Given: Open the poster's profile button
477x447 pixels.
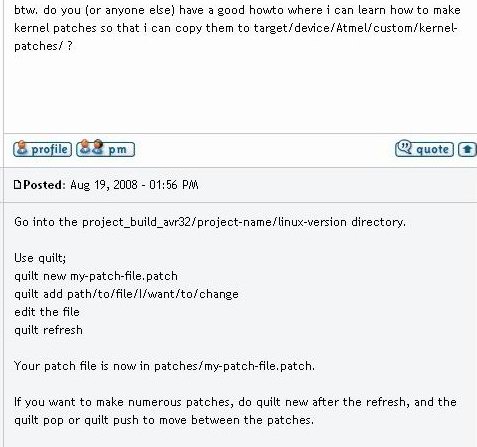Looking at the screenshot, I should click(42, 149).
